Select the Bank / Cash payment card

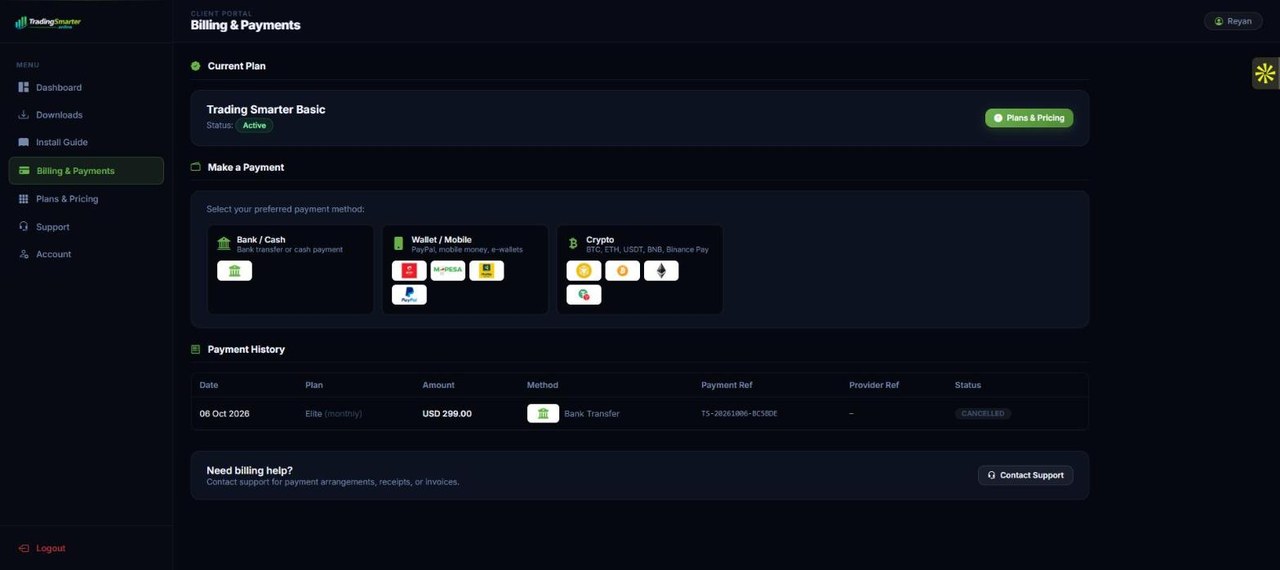click(x=290, y=269)
